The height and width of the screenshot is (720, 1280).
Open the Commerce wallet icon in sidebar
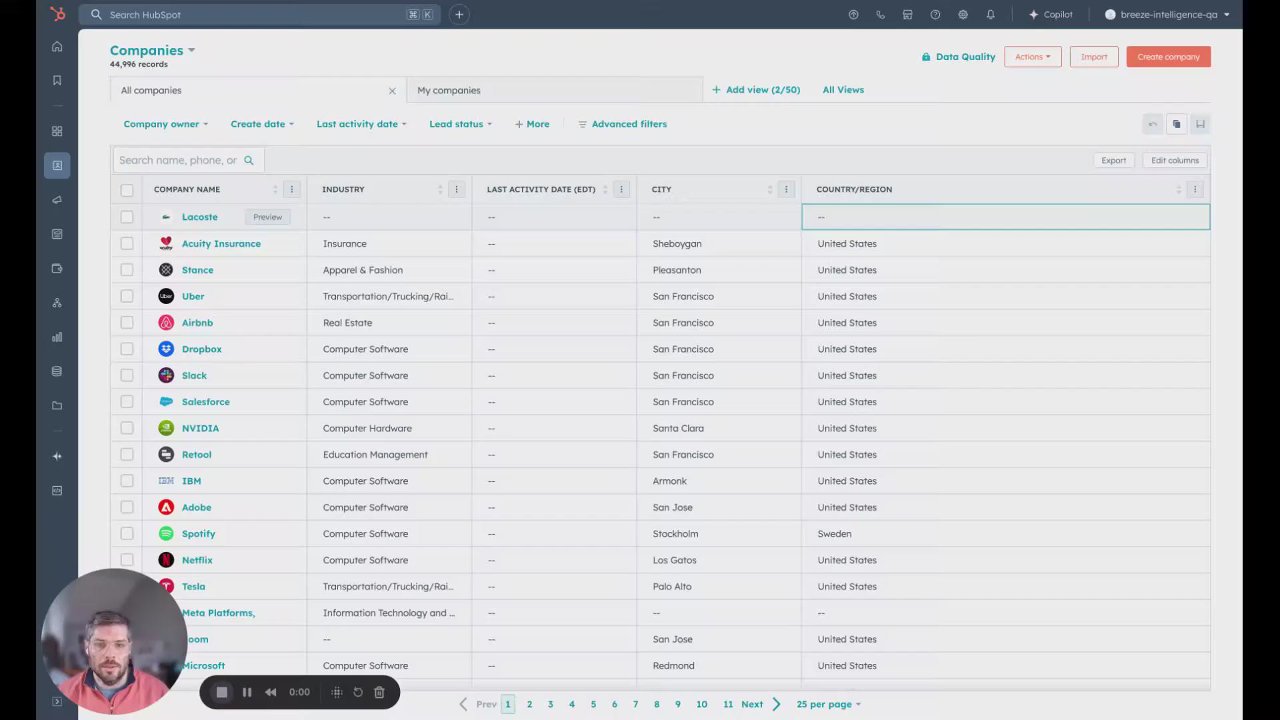(57, 268)
